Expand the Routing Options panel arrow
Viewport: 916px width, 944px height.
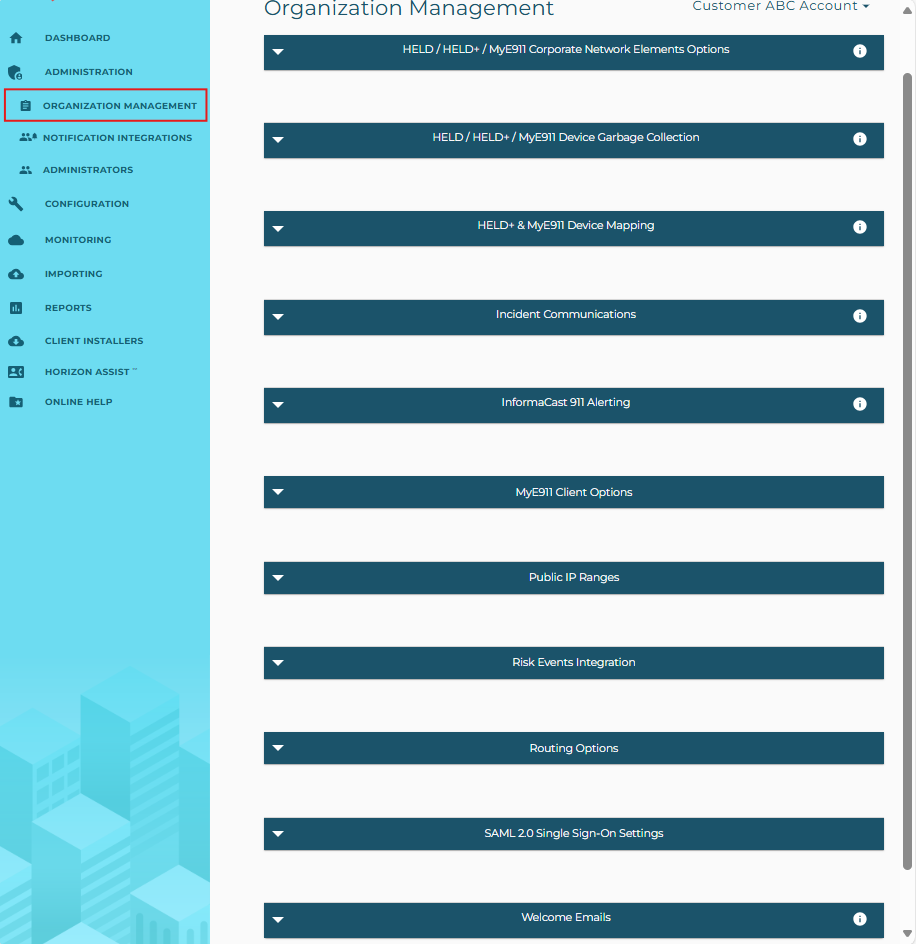[278, 749]
